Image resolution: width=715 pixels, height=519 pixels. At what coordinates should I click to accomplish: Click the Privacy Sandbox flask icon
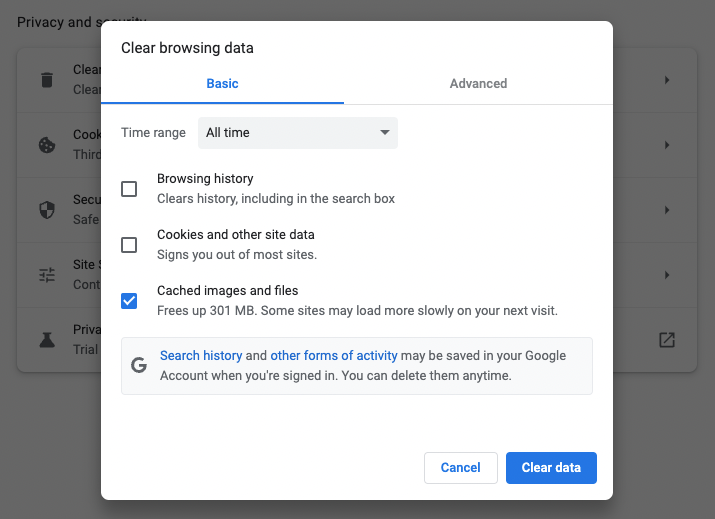coord(47,340)
